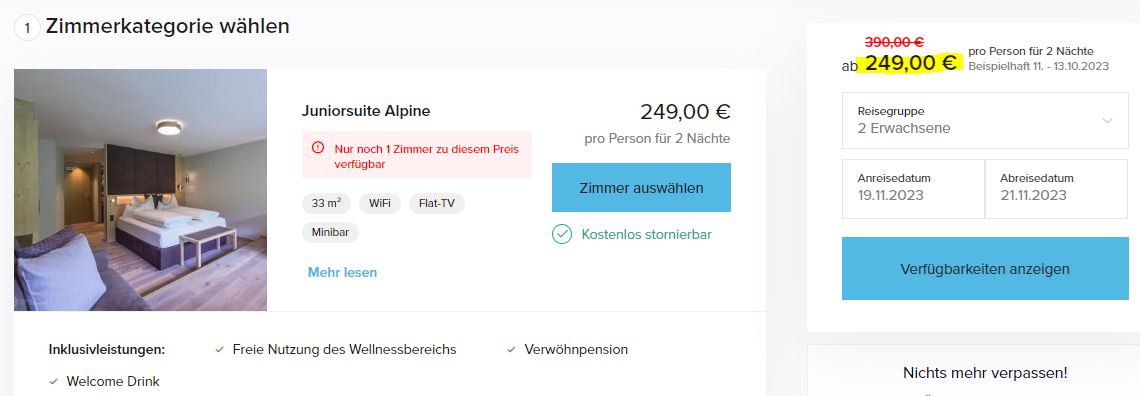
Task: Open the Reisegruppe 2 Erwachsene selector
Action: (x=985, y=121)
